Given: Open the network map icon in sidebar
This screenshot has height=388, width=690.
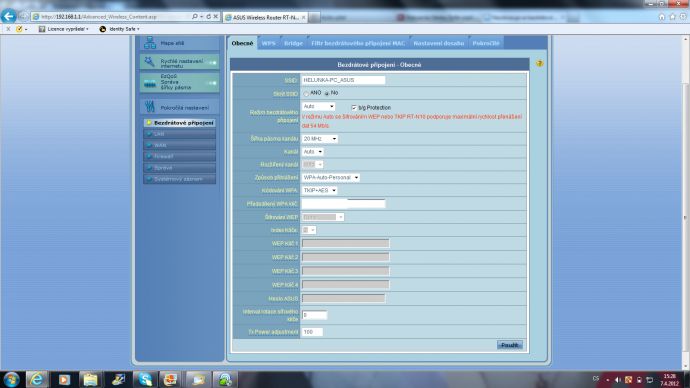Looking at the screenshot, I should [x=150, y=43].
